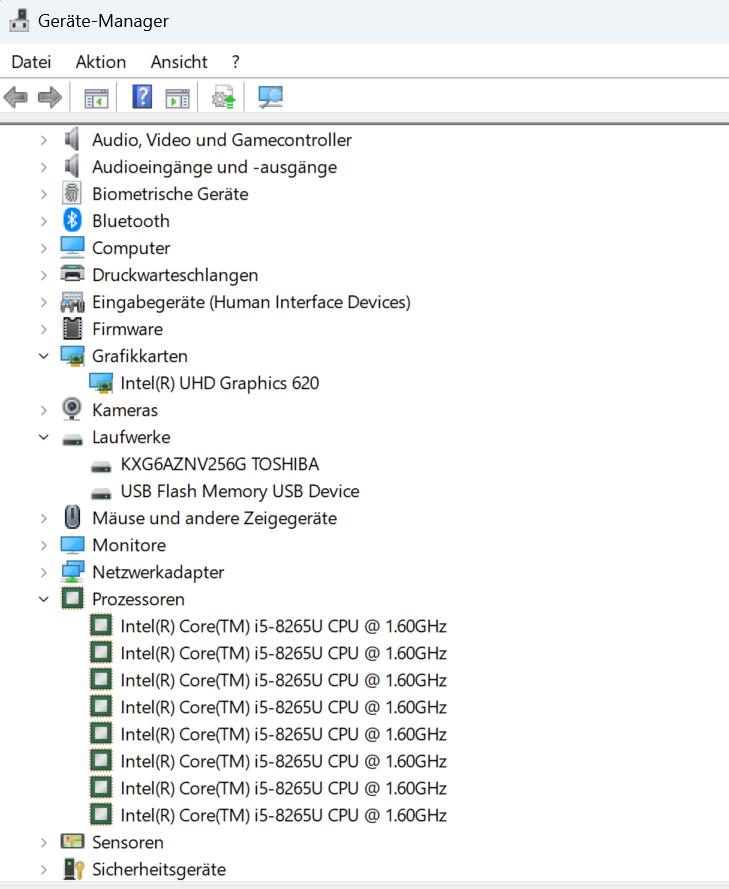
Task: Click the Geräte-Manager window title text
Action: tap(103, 21)
